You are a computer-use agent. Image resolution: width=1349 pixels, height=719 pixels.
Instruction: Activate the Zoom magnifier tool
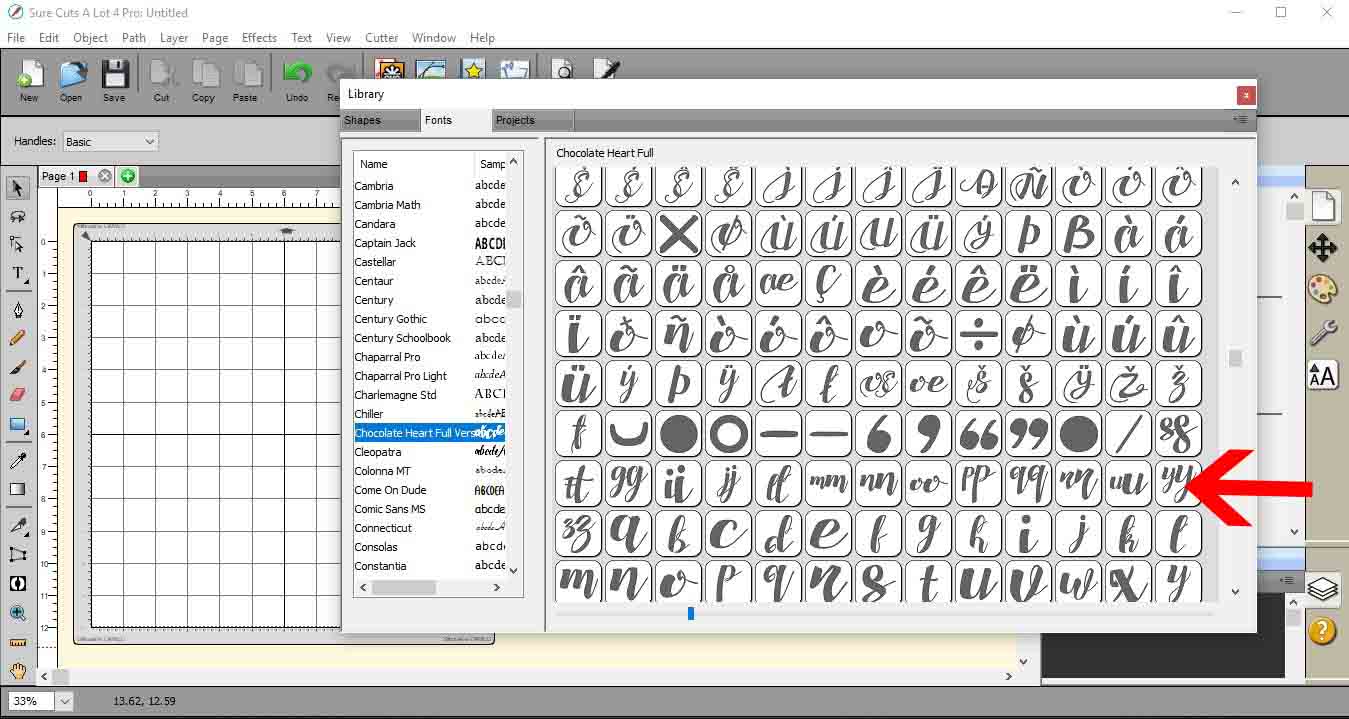[x=17, y=613]
